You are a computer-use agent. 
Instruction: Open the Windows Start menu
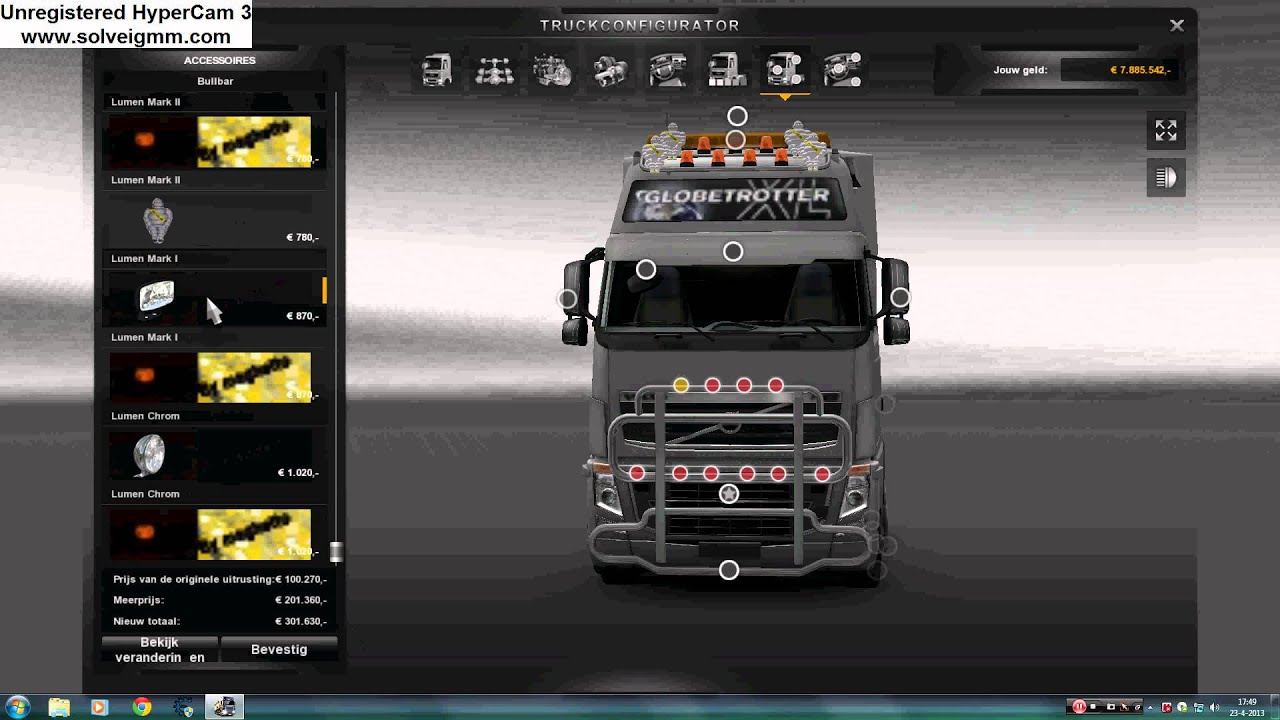(x=17, y=707)
